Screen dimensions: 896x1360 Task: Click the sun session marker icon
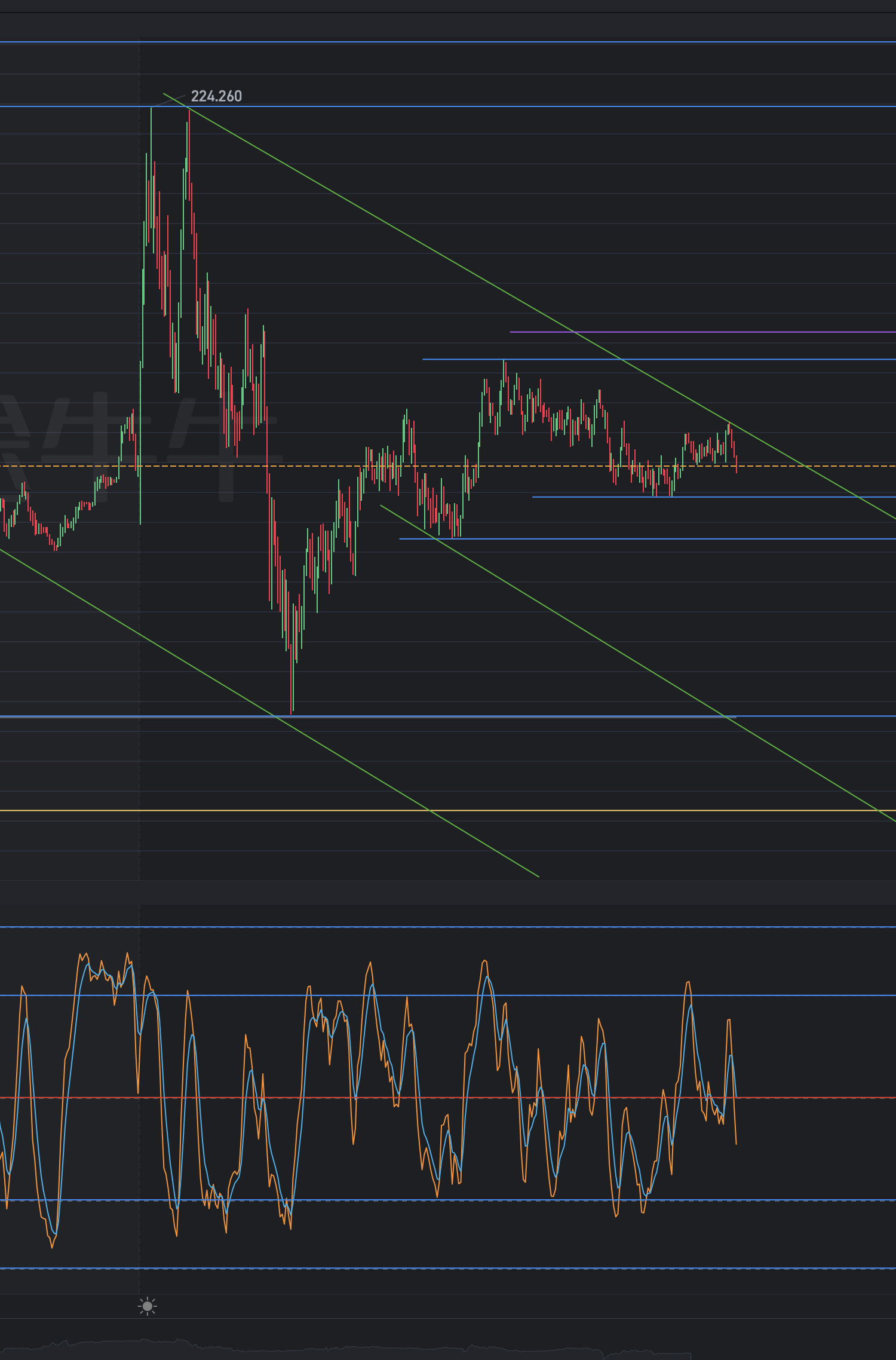click(148, 1306)
